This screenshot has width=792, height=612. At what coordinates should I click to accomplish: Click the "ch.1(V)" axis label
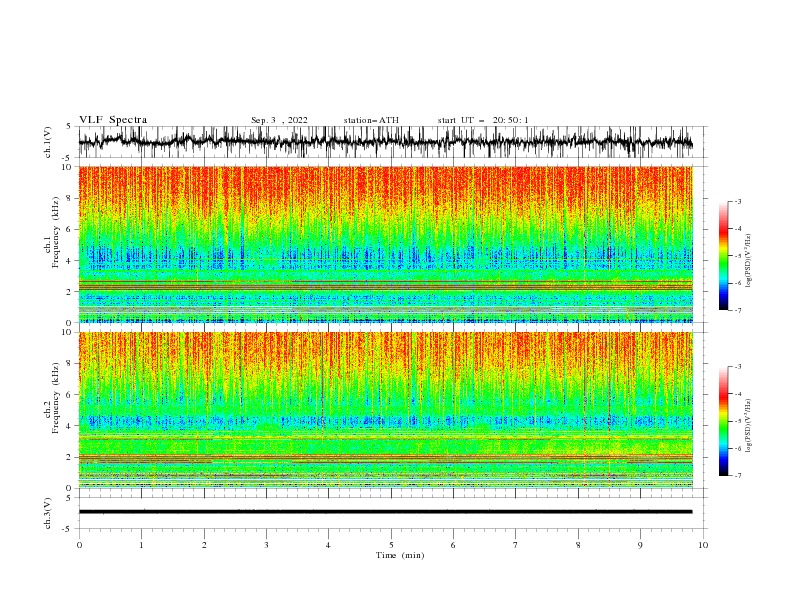[48, 142]
